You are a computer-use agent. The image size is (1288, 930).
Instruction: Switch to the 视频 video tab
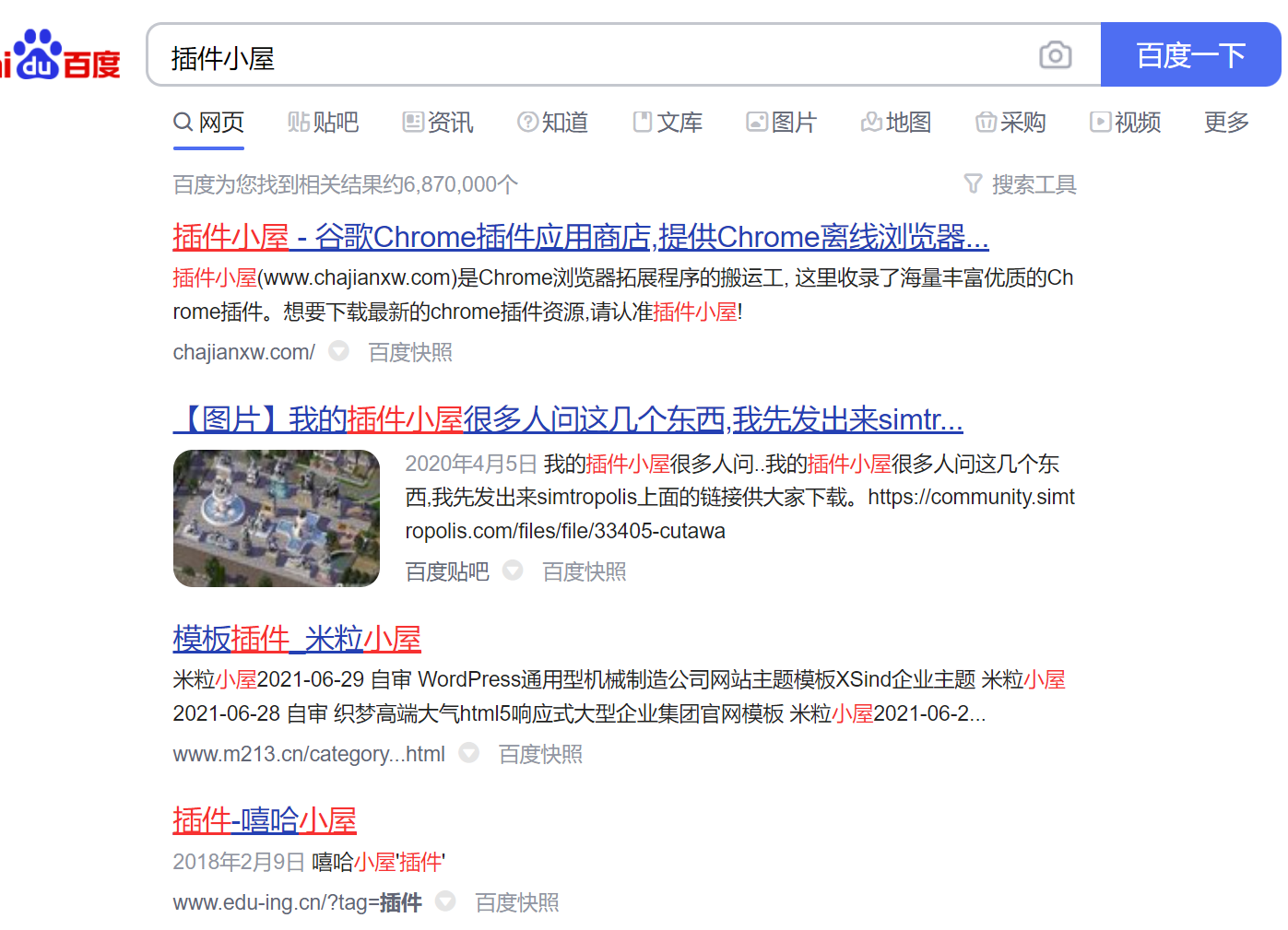[1125, 122]
